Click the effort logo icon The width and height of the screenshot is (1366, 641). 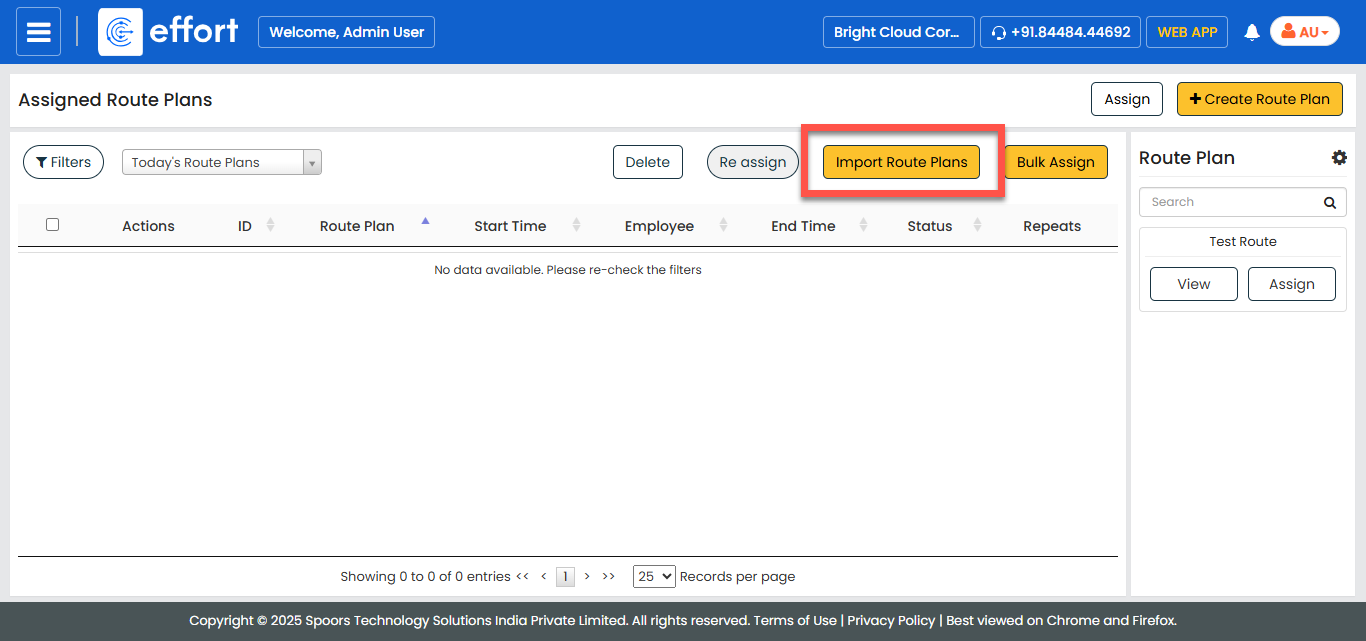coord(120,32)
